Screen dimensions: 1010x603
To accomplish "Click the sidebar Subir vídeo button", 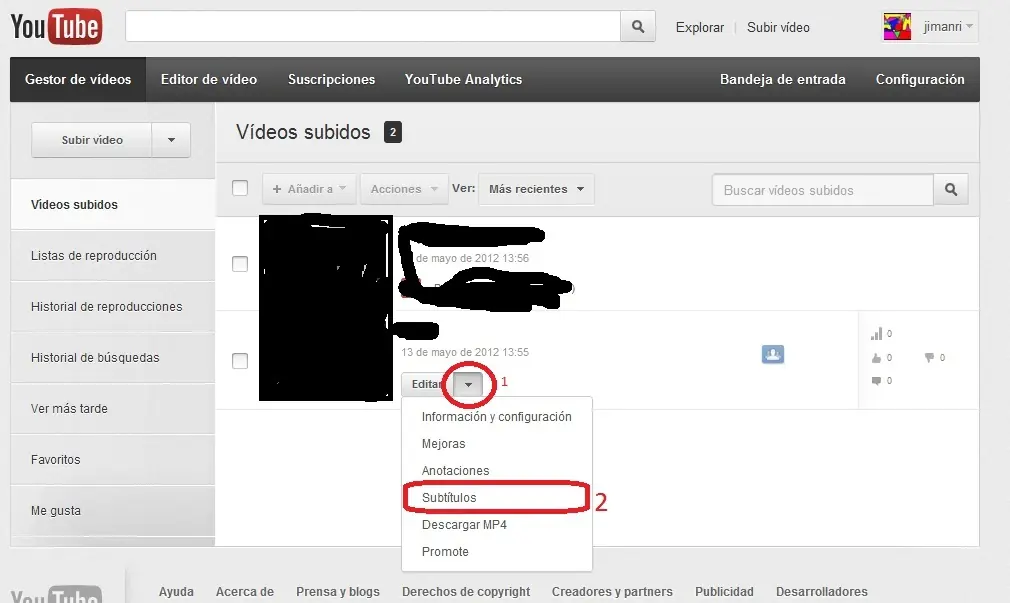I will [91, 140].
